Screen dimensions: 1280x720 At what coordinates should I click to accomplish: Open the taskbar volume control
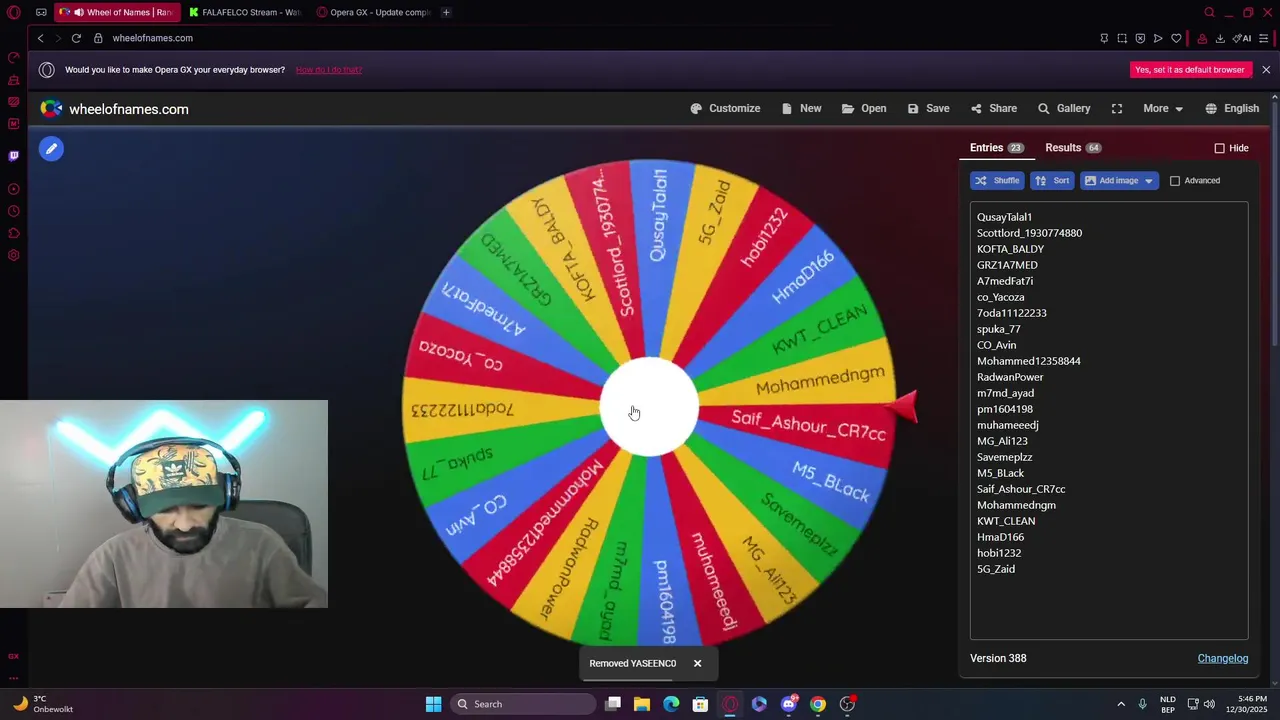1209,704
